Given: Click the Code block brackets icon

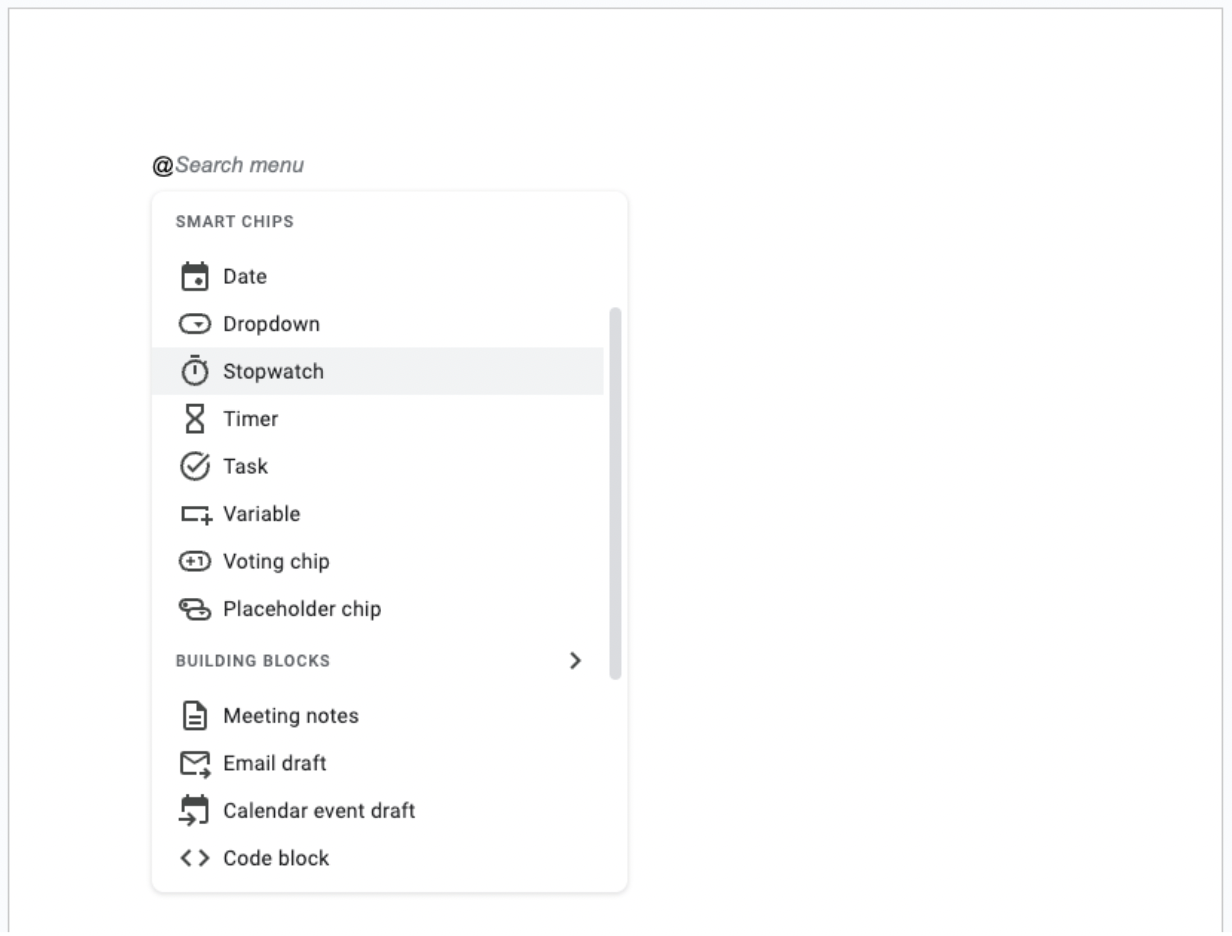Looking at the screenshot, I should [195, 858].
